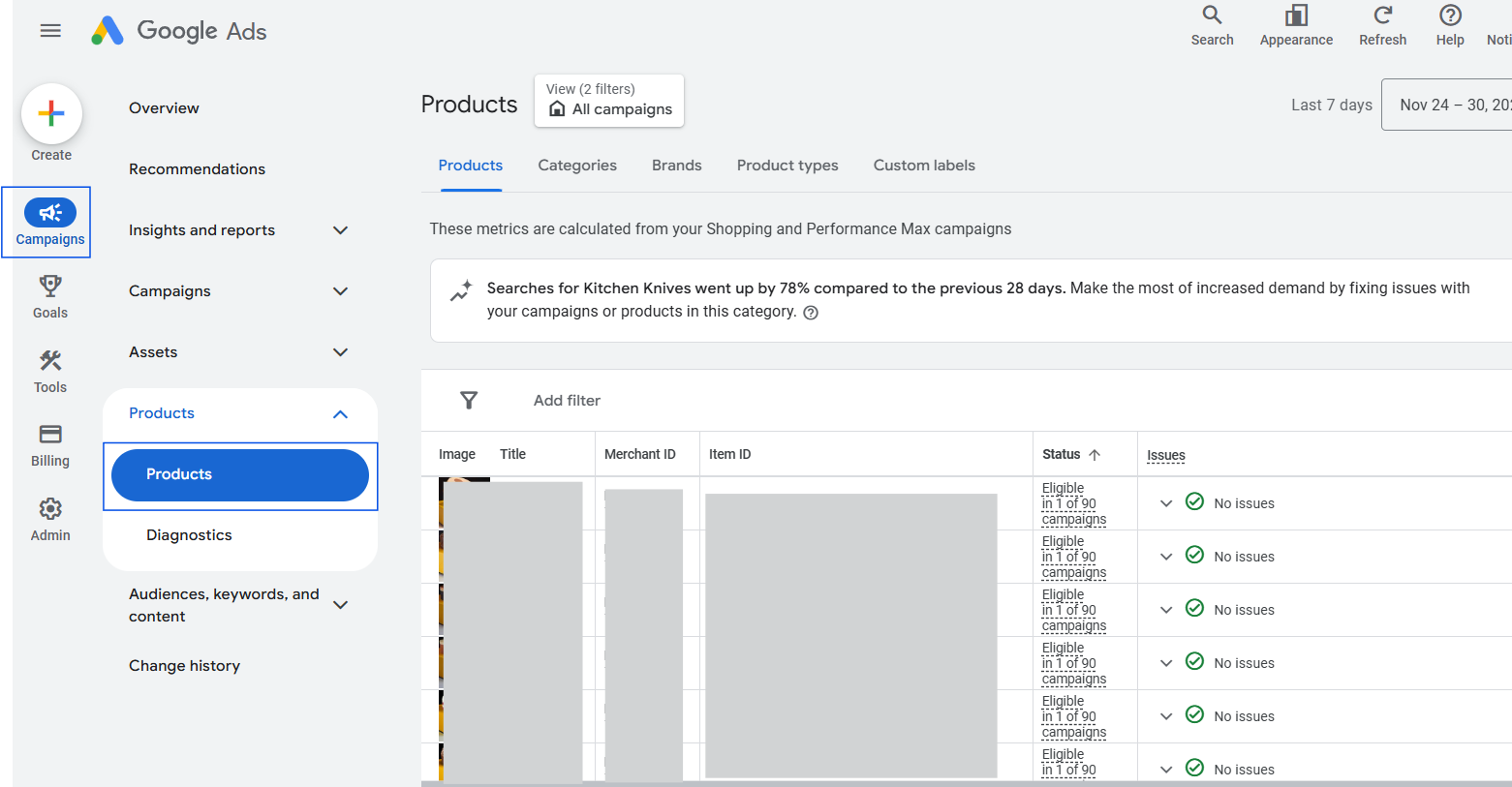1512x787 pixels.
Task: Click the Title column header
Action: pyautogui.click(x=513, y=454)
